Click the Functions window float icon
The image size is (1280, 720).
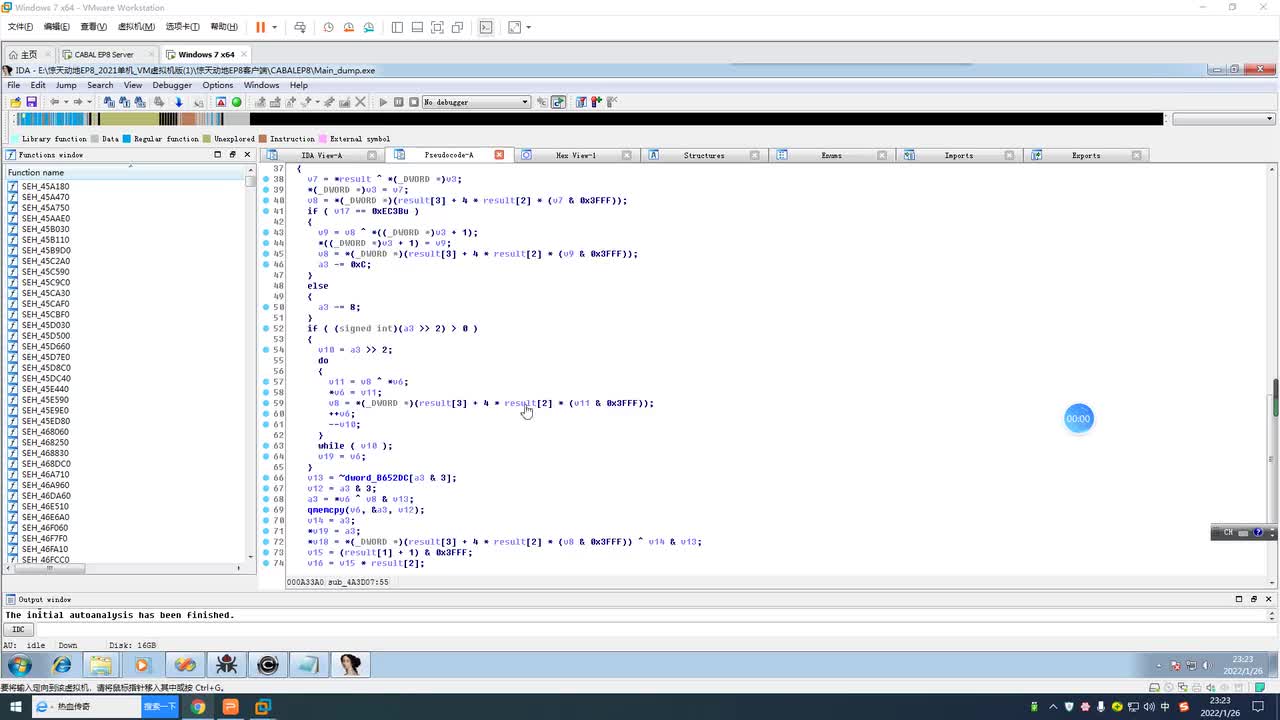pos(232,155)
